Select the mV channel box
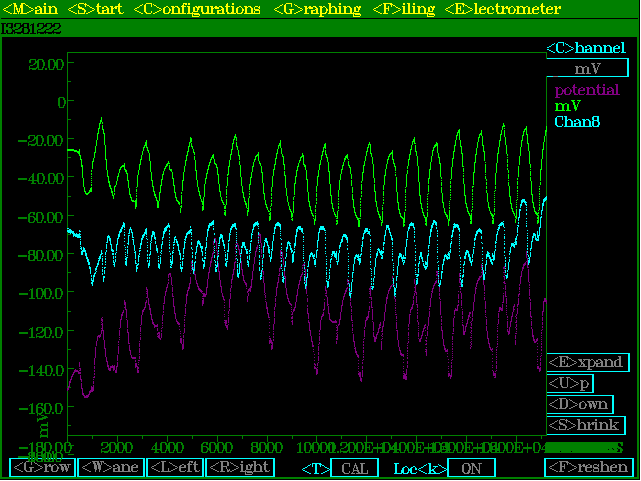The image size is (641, 481). click(x=587, y=68)
